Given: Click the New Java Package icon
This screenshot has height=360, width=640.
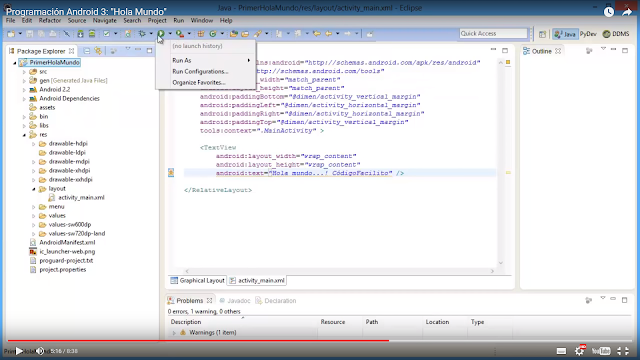Looking at the screenshot, I should point(201,34).
